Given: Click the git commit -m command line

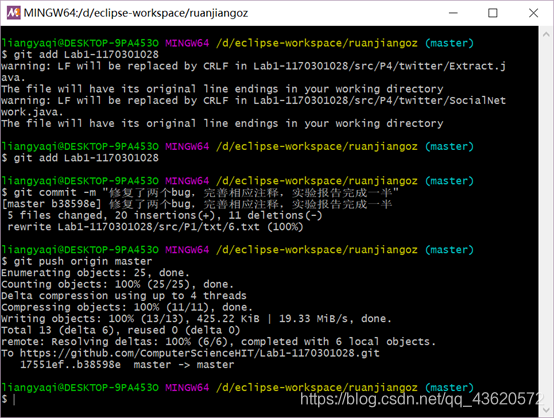Looking at the screenshot, I should point(200,192).
